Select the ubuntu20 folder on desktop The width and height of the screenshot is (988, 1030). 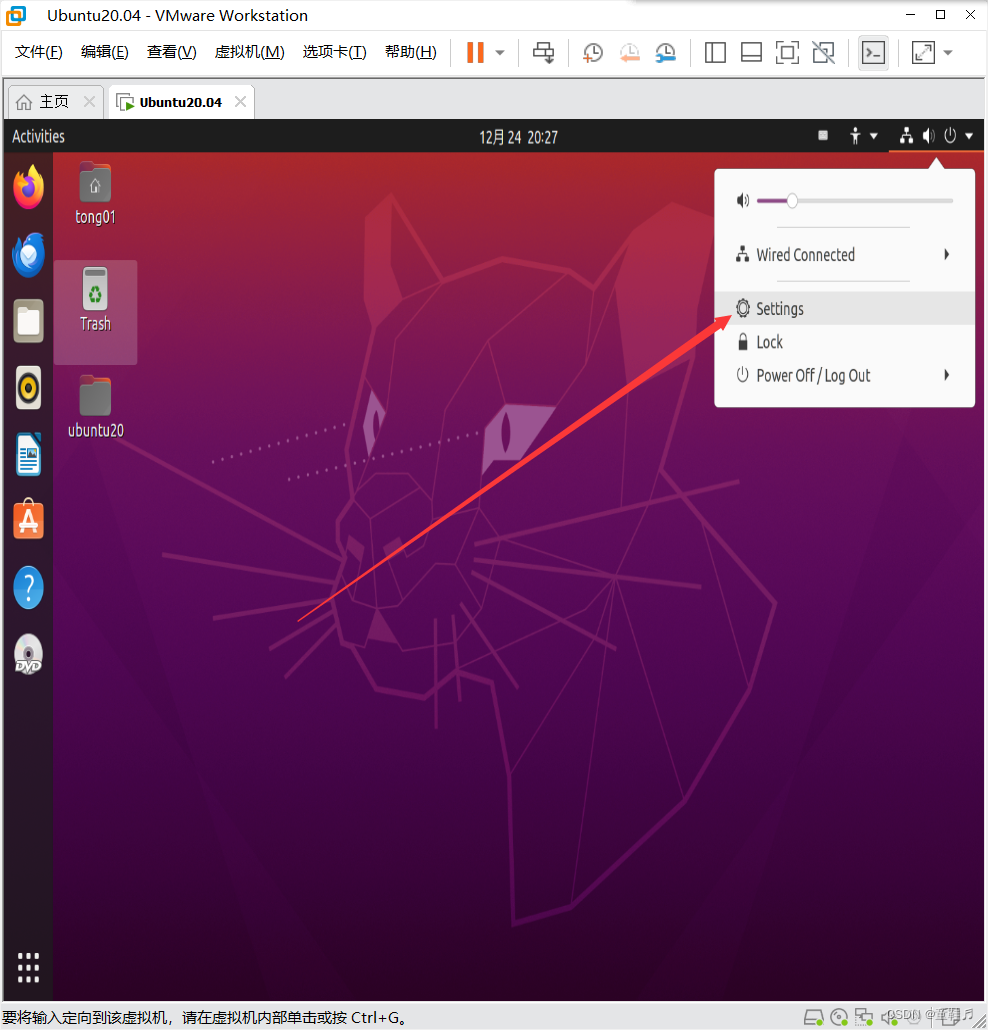[95, 406]
